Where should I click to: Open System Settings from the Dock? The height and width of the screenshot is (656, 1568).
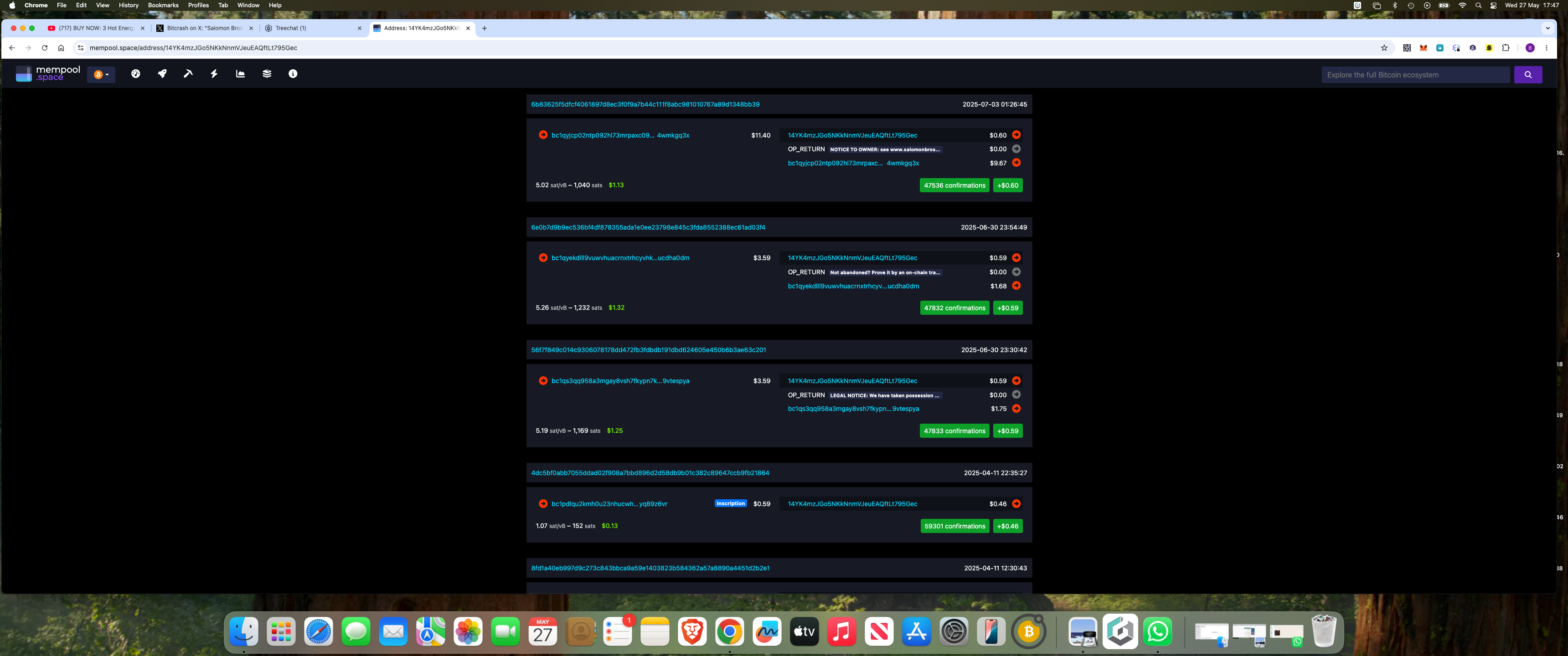click(x=954, y=632)
